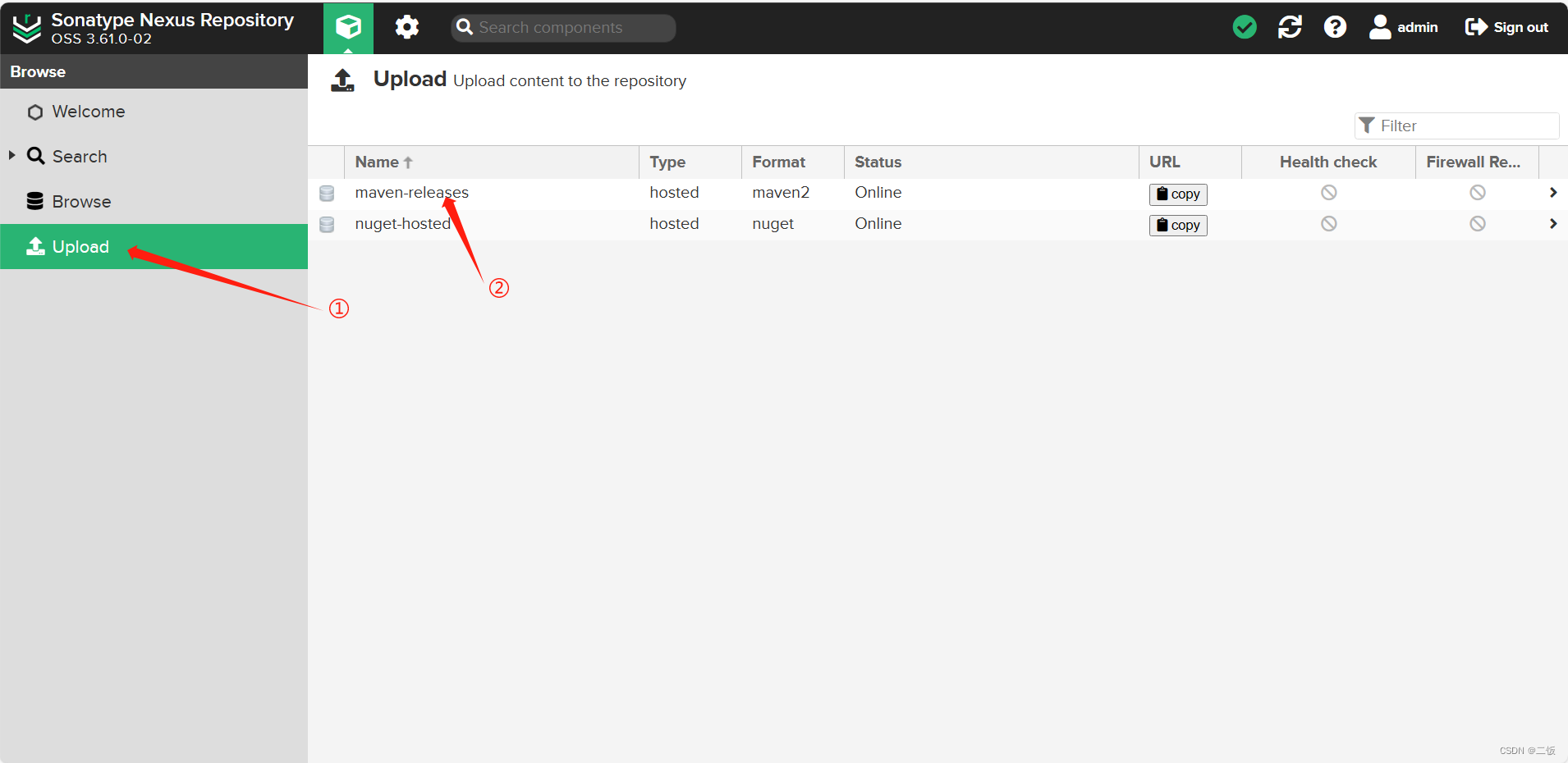Click the Firewall Report column header
The image size is (1568, 763).
1476,162
